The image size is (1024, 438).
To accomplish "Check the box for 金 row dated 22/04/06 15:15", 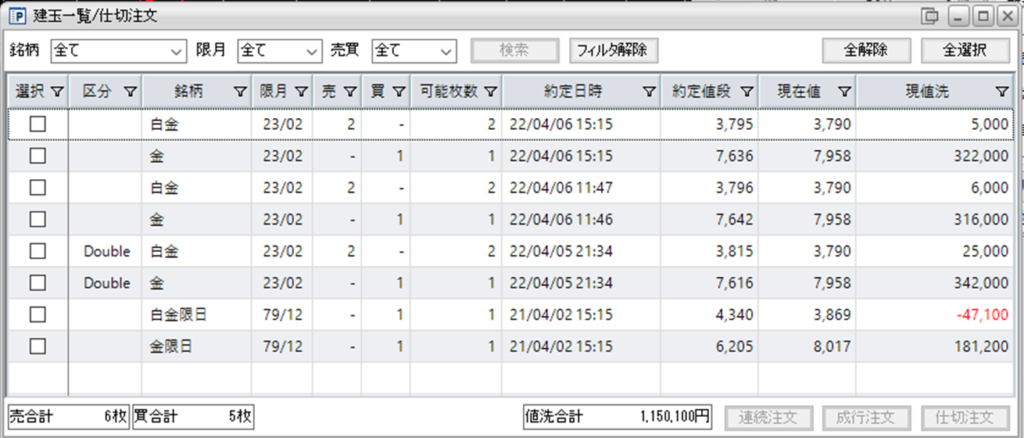I will 37,156.
